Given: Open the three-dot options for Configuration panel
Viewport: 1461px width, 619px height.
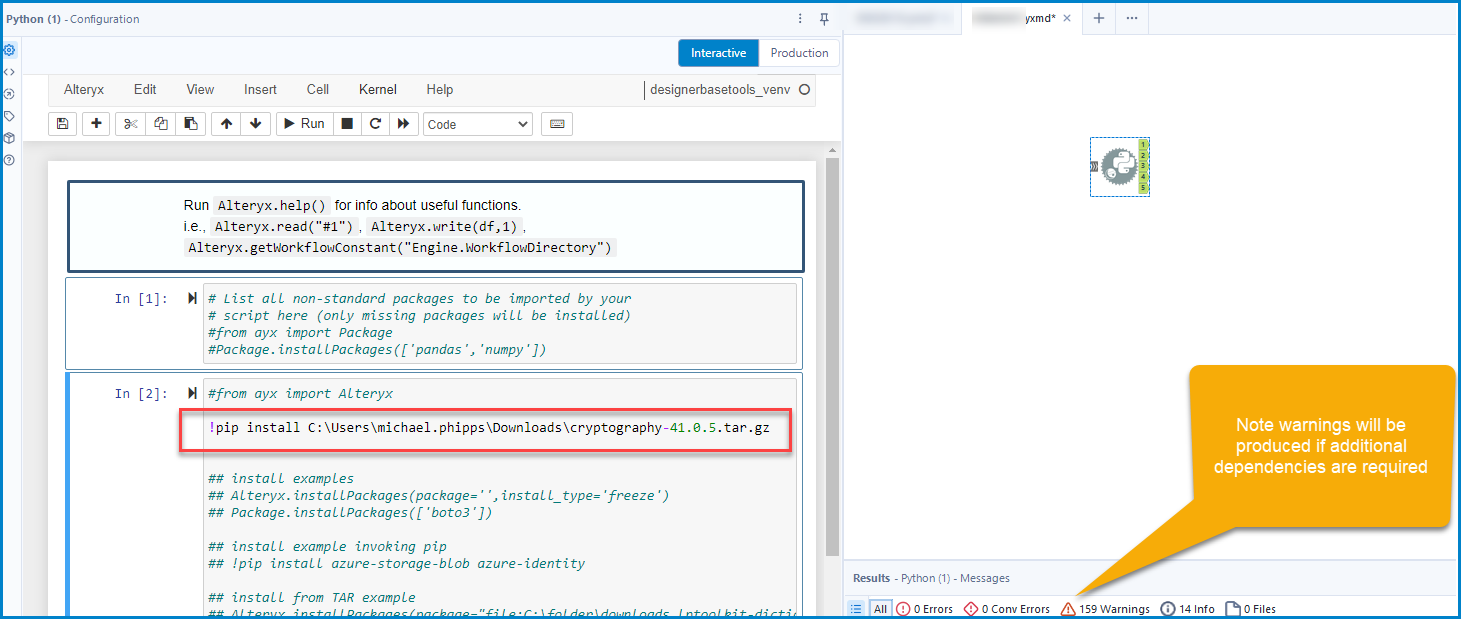Looking at the screenshot, I should point(800,19).
